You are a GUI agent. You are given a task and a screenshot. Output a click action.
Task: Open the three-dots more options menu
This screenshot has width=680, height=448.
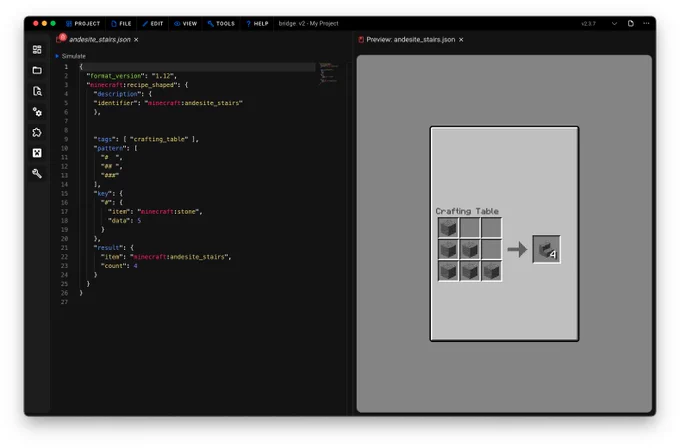(x=646, y=23)
